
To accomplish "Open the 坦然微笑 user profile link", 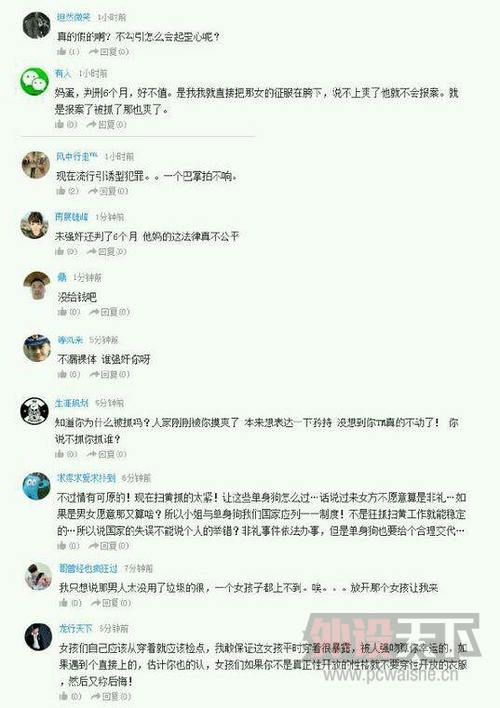I will [74, 17].
